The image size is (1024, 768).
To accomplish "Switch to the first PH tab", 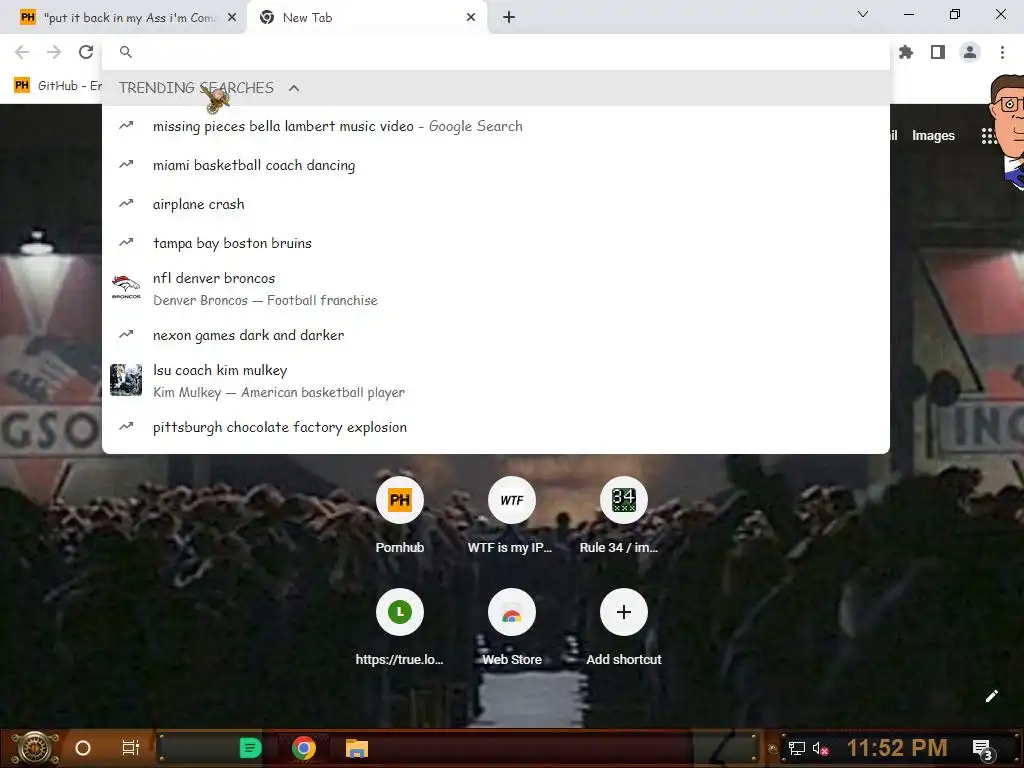I will pyautogui.click(x=123, y=18).
